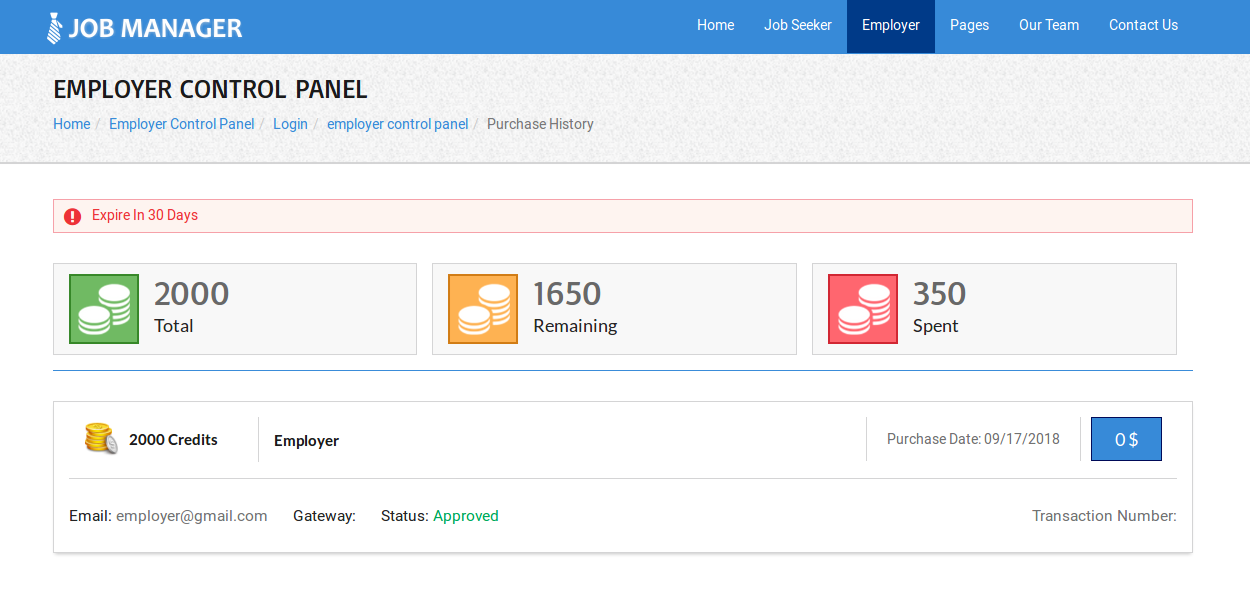Open lowercase employer control panel breadcrumb
Viewport: 1250px width, 607px height.
(398, 124)
